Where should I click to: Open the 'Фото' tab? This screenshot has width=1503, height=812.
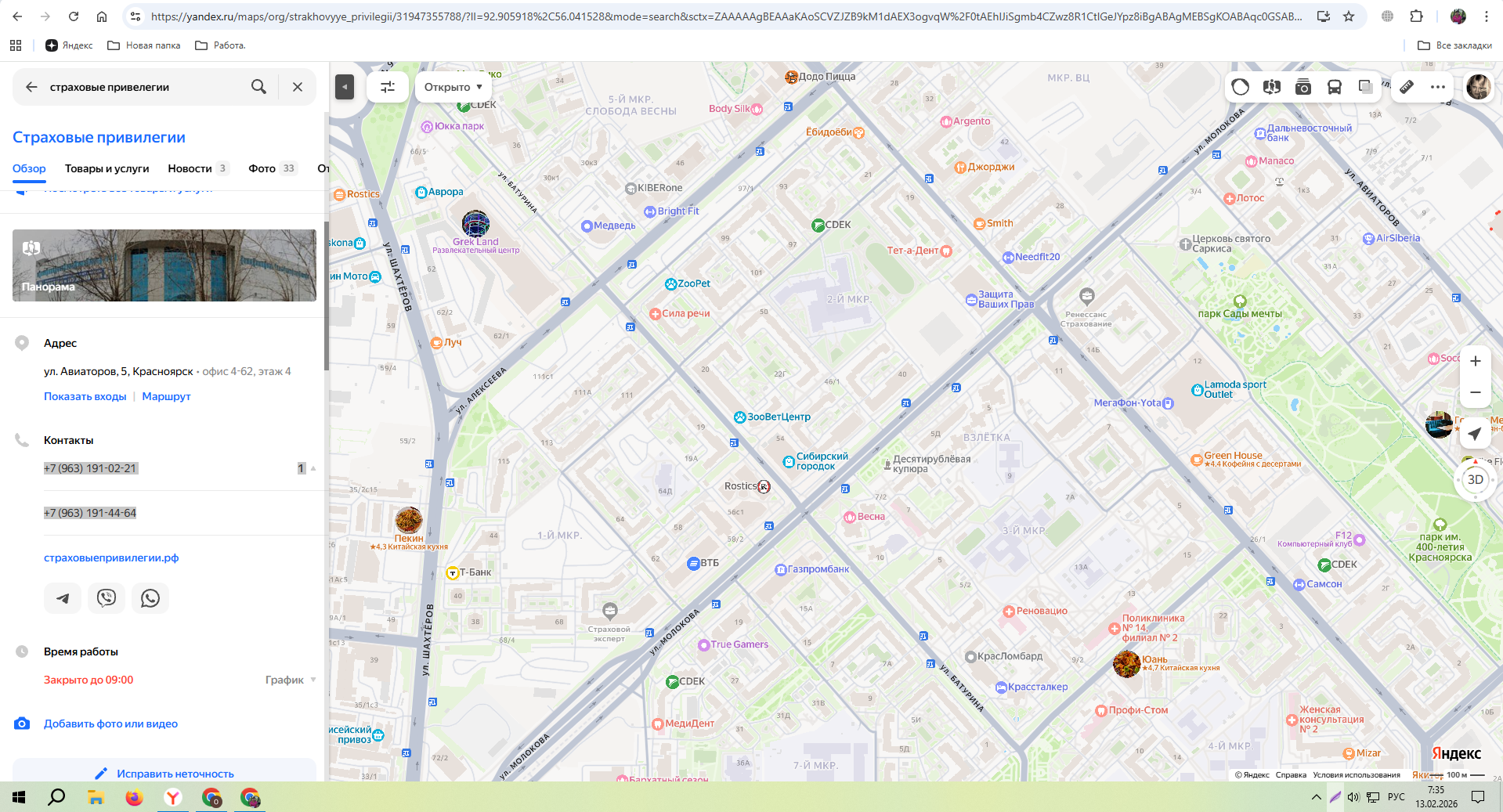(262, 168)
